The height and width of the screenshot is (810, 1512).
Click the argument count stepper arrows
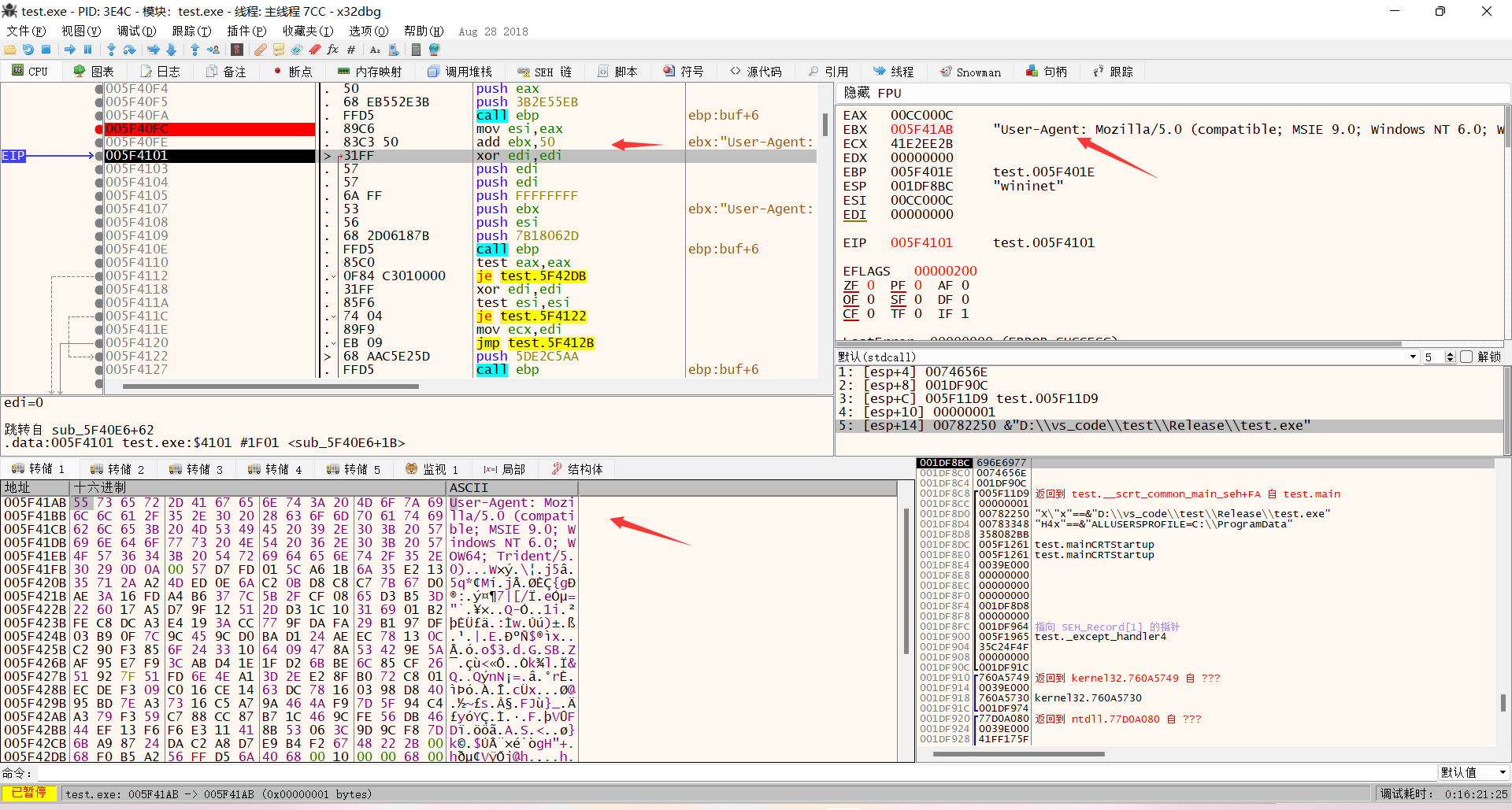pyautogui.click(x=1450, y=357)
